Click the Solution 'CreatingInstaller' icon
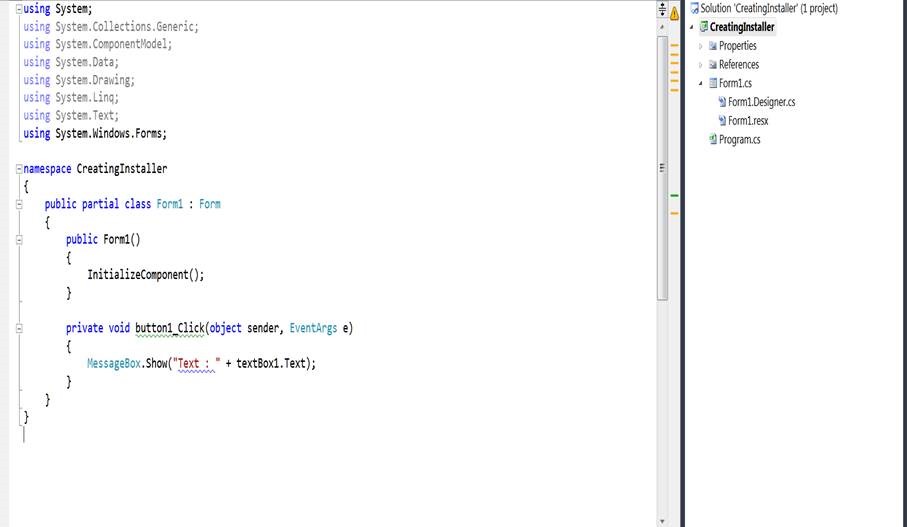Viewport: 907px width, 527px height. pyautogui.click(x=694, y=8)
